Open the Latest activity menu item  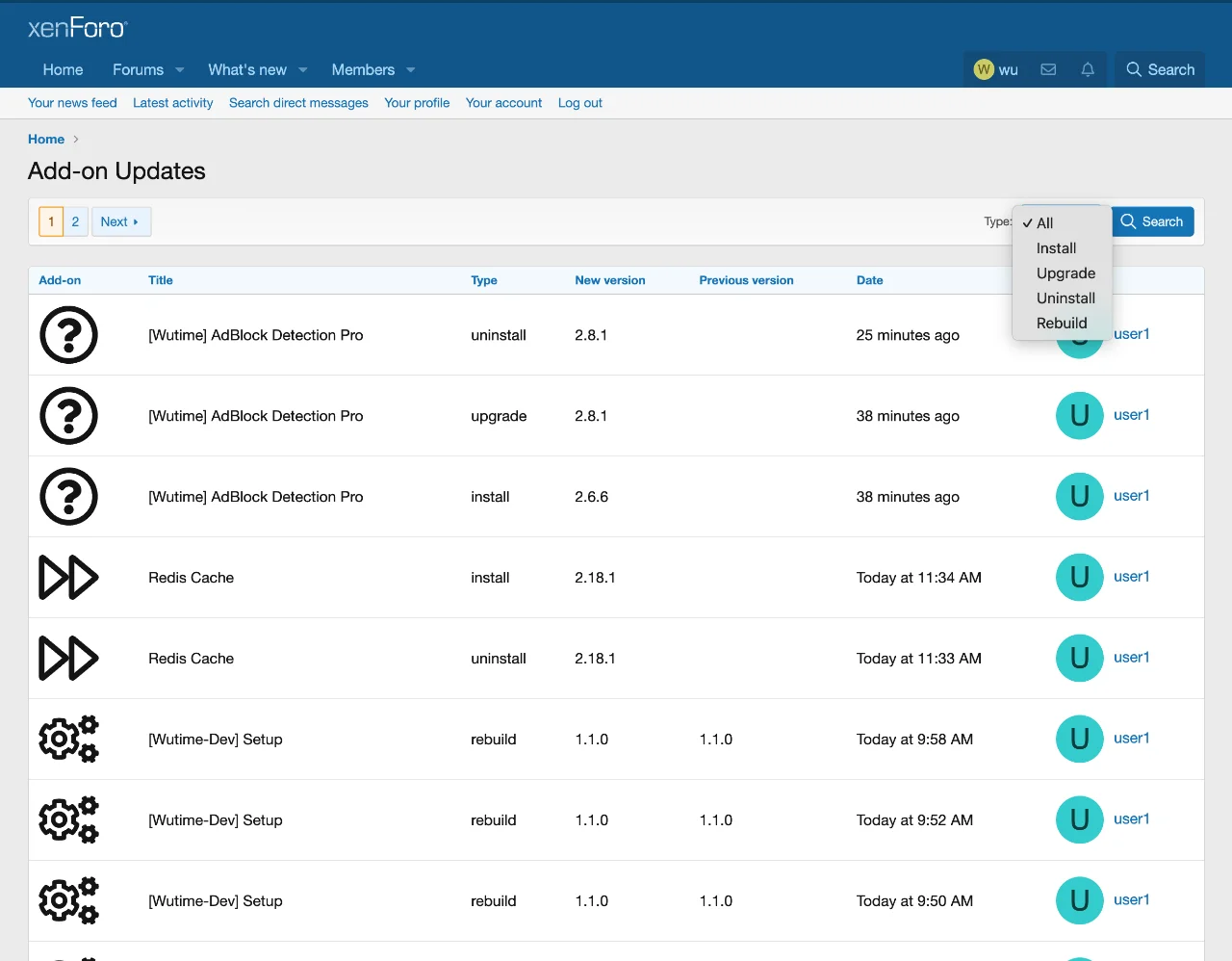[x=172, y=103]
